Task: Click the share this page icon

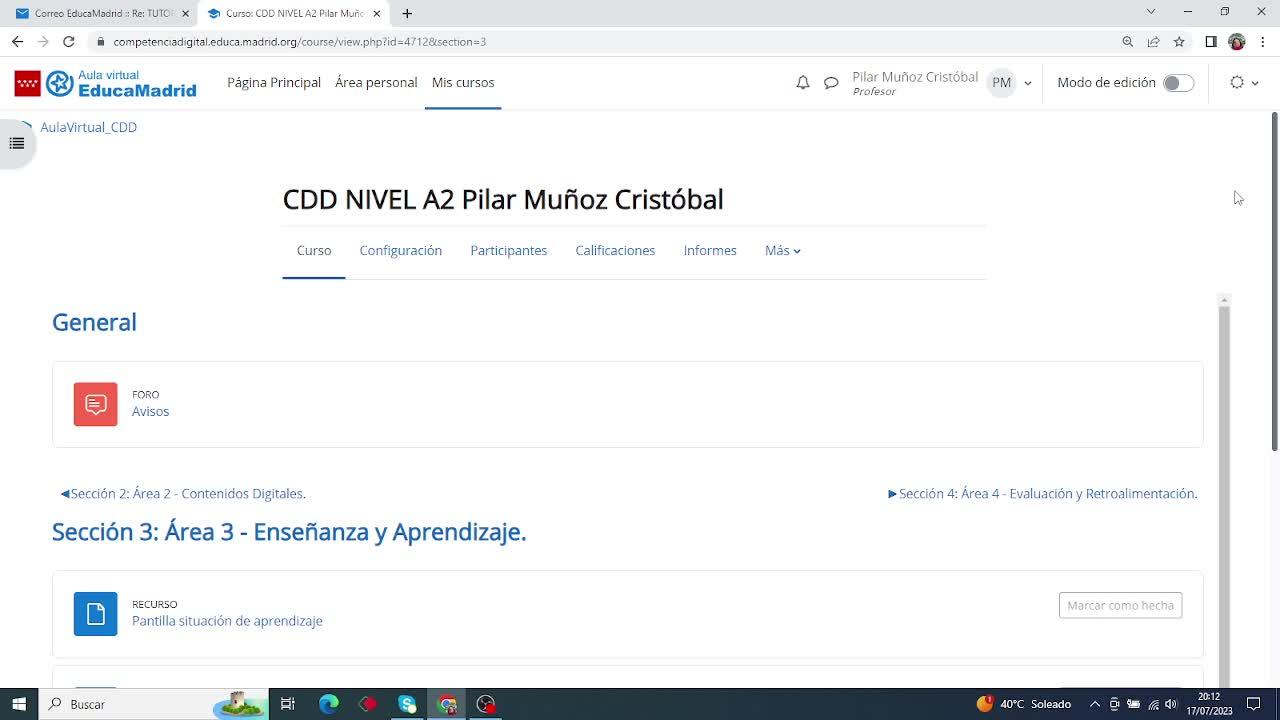Action: point(1154,42)
